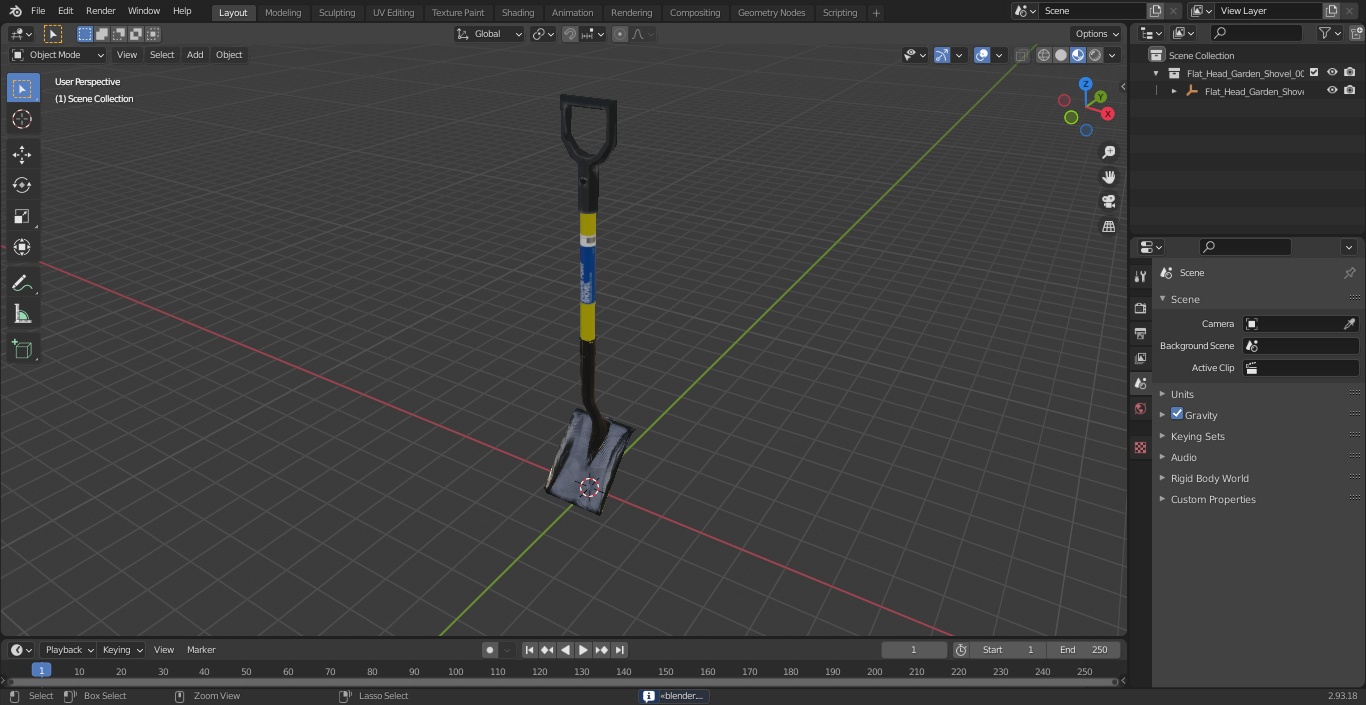Expand the Audio panel
The image size is (1366, 705).
coord(1183,457)
